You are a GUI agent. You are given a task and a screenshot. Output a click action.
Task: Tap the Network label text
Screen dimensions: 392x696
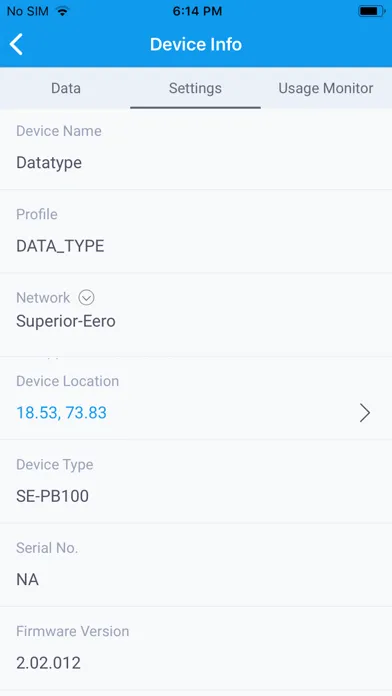pyautogui.click(x=43, y=297)
